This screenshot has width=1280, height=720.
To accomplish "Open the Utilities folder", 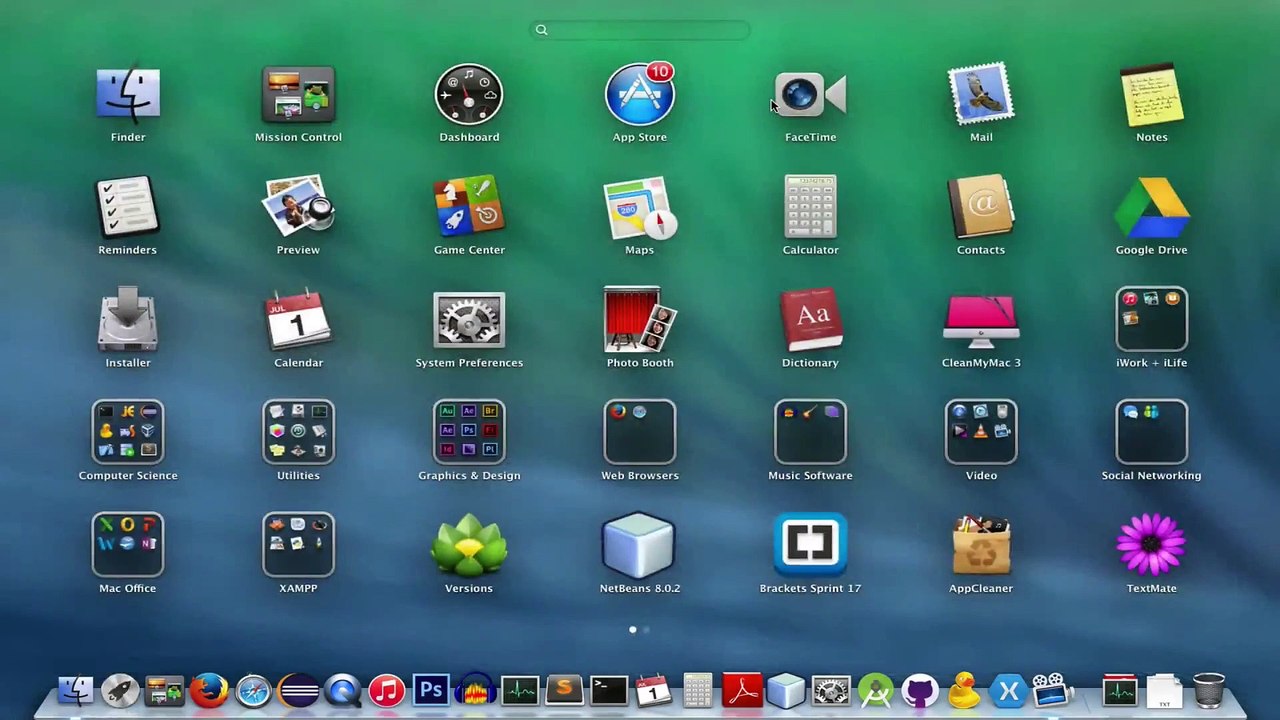I will click(x=298, y=433).
